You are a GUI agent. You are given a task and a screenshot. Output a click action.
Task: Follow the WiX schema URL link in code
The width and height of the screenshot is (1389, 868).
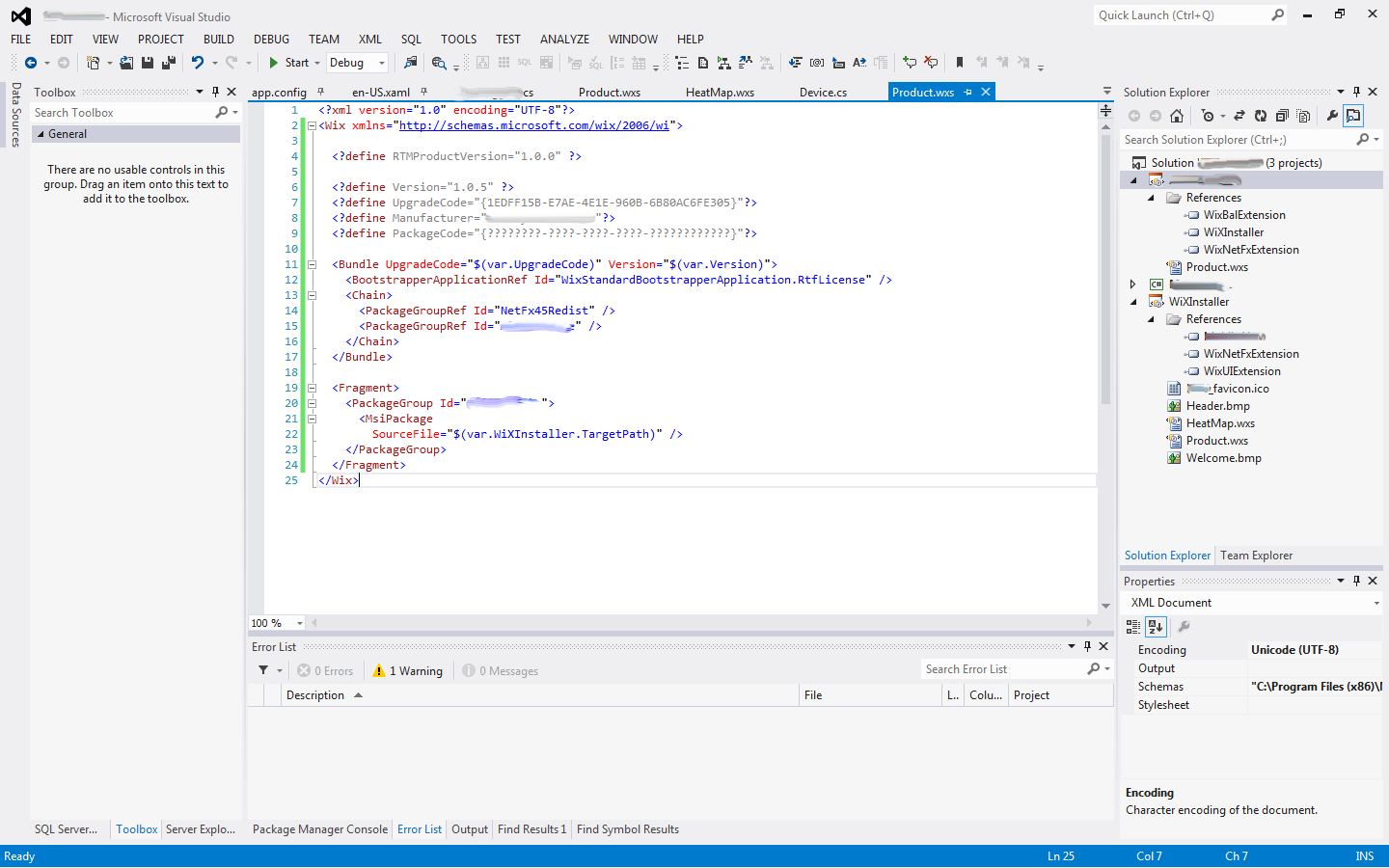point(534,125)
